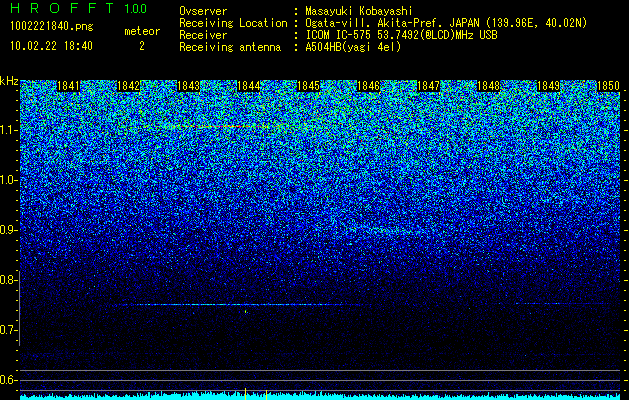The image size is (629, 400).
Task: Select the Ogata-vill. Akita-Pref. JAPAN location text
Action: click(x=446, y=23)
